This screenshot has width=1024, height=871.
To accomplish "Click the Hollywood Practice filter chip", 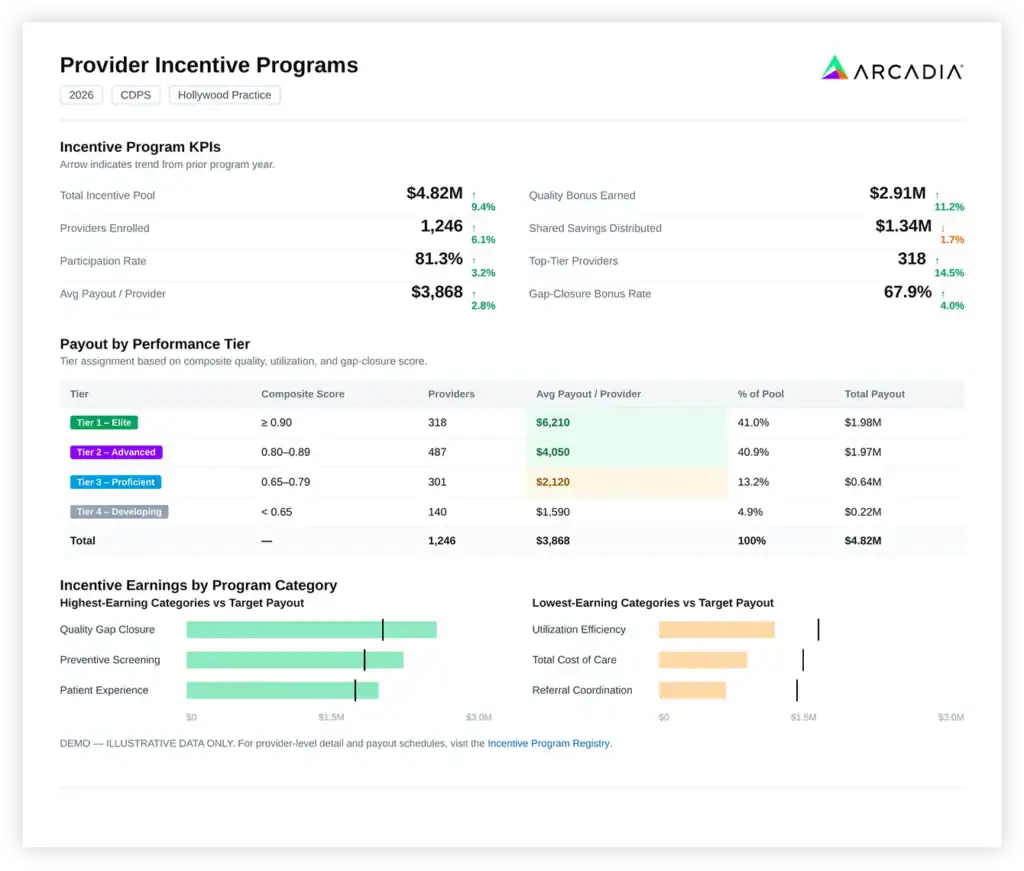I will (x=225, y=95).
